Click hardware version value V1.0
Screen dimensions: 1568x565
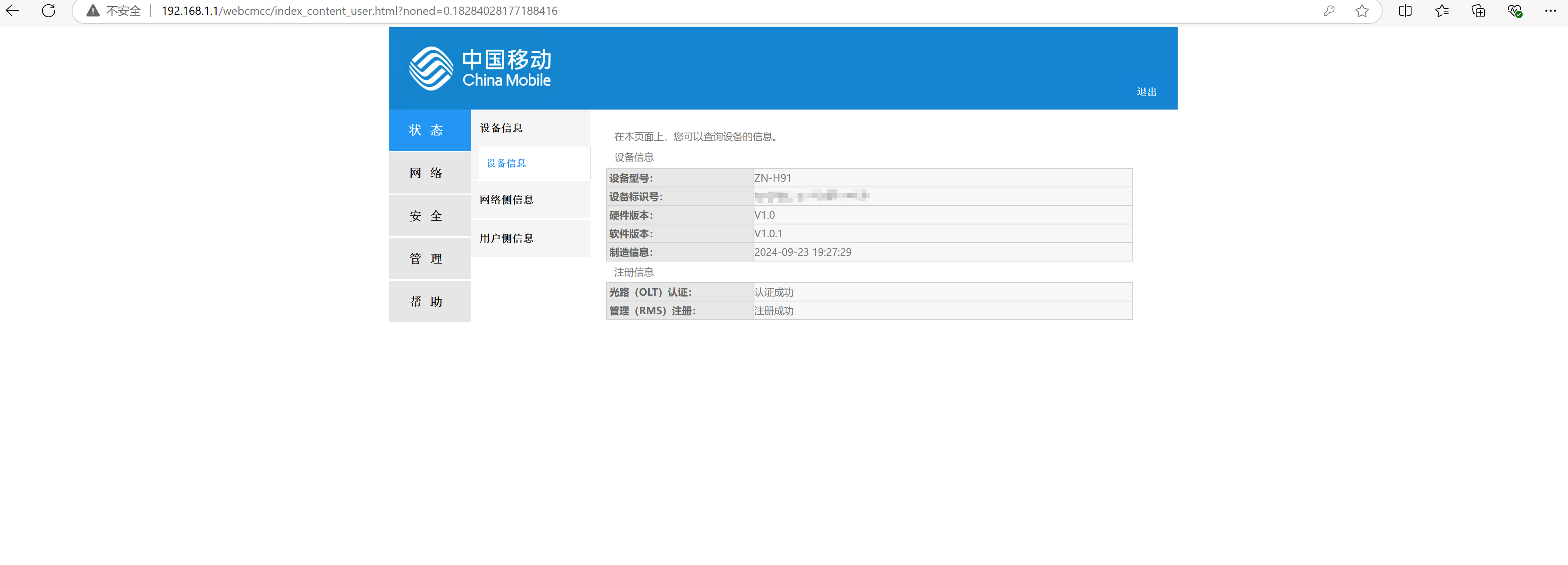pos(764,215)
